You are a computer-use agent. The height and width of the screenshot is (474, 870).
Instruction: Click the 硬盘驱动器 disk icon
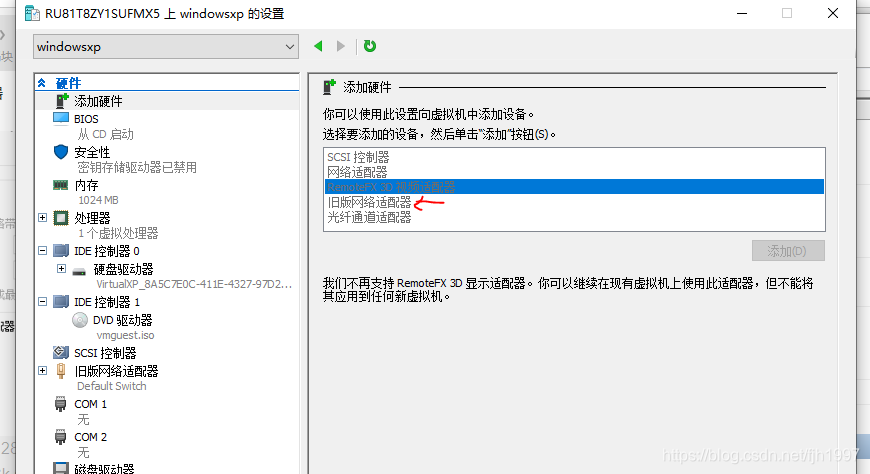coord(79,271)
